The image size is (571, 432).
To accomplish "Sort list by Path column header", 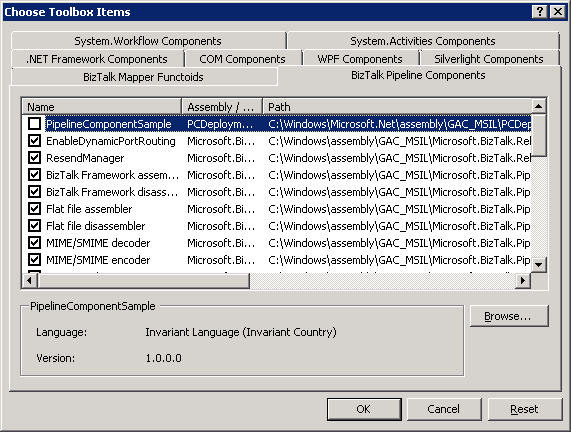I will tap(397, 107).
